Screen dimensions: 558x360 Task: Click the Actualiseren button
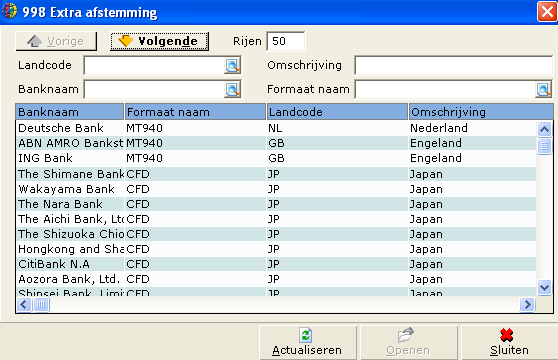click(307, 343)
